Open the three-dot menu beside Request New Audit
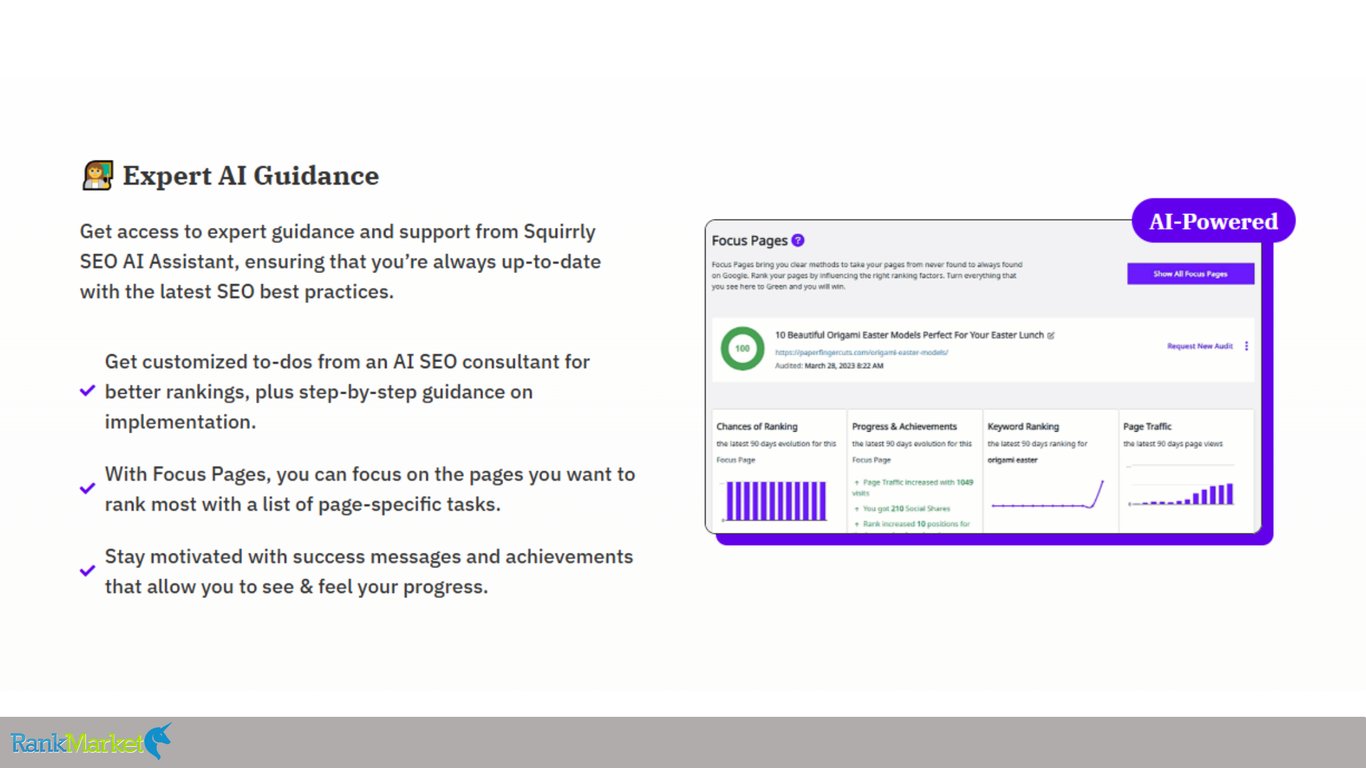The width and height of the screenshot is (1366, 768). tap(1246, 346)
